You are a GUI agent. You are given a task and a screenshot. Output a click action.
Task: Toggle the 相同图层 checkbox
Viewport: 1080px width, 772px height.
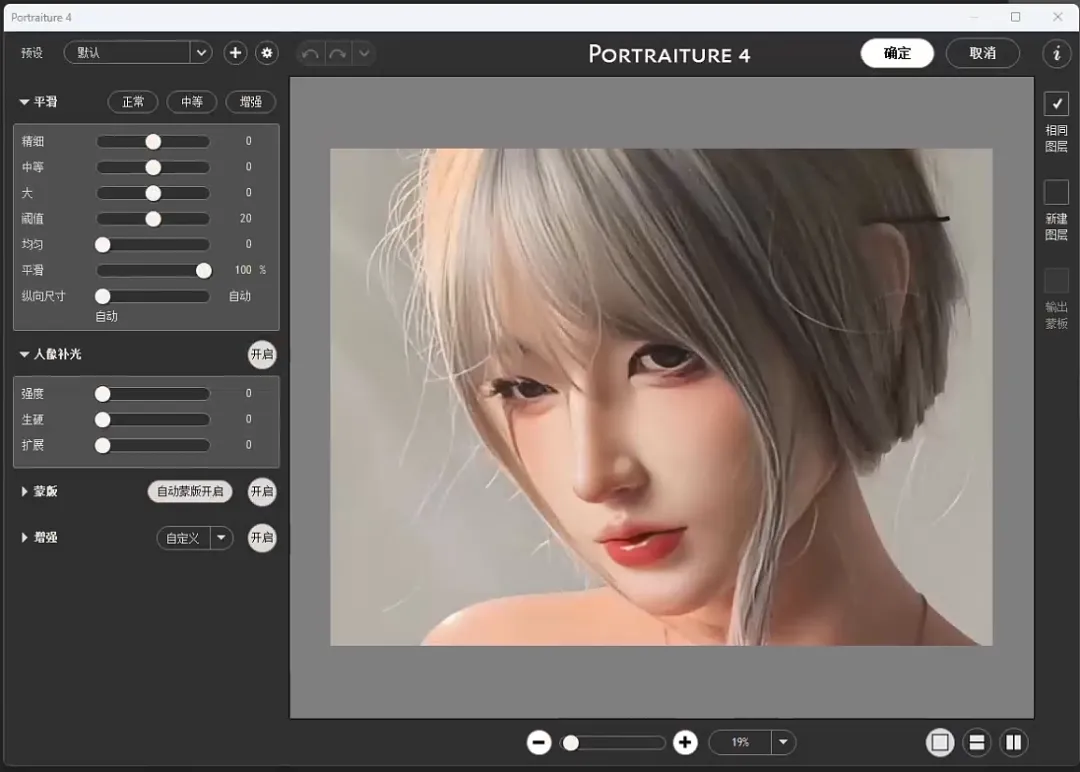click(1056, 103)
